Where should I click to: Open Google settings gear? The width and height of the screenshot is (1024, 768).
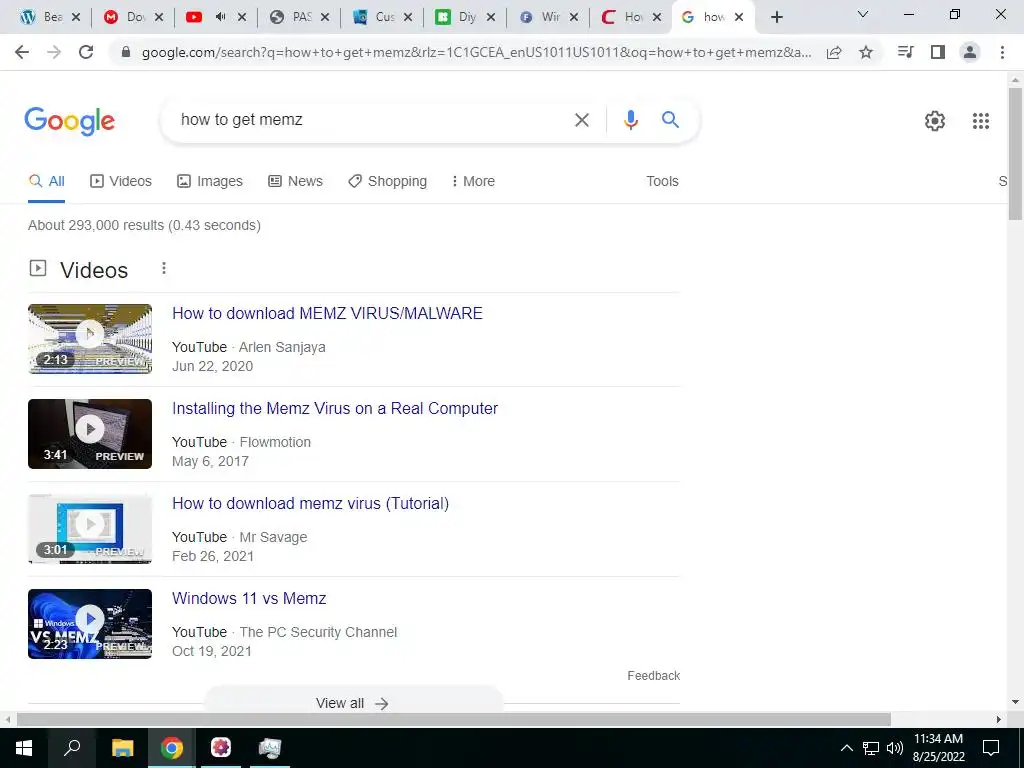935,121
